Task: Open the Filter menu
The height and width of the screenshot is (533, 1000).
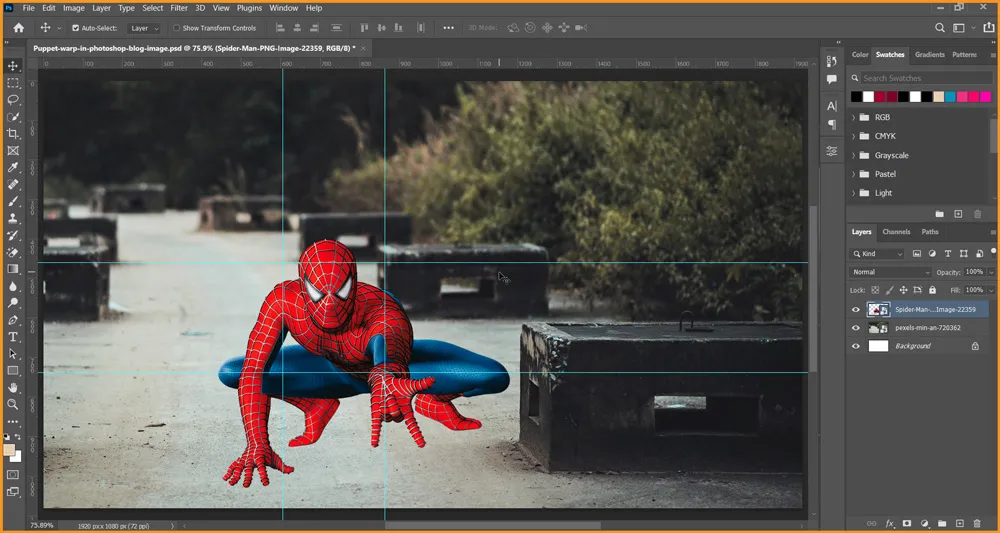Action: [x=179, y=8]
